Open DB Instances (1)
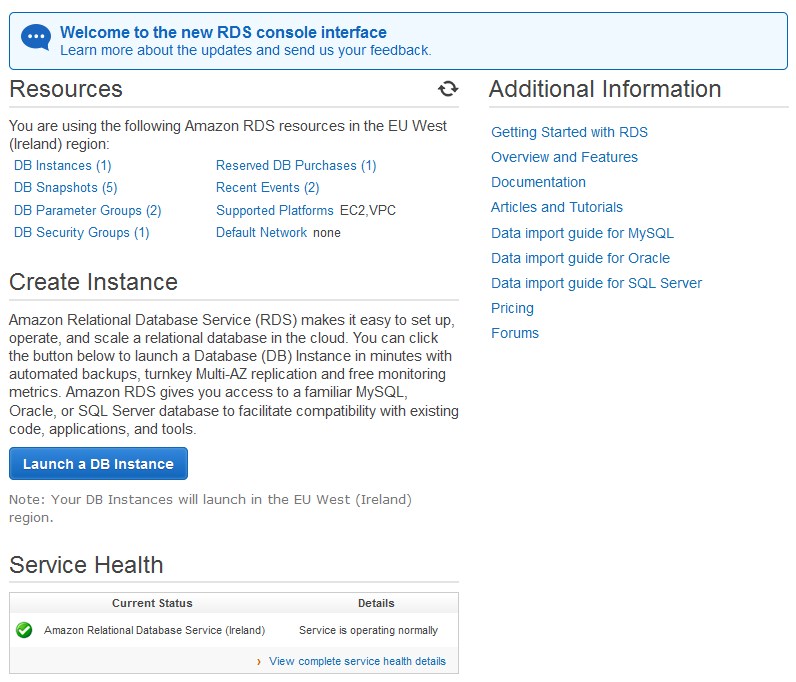 pyautogui.click(x=62, y=166)
